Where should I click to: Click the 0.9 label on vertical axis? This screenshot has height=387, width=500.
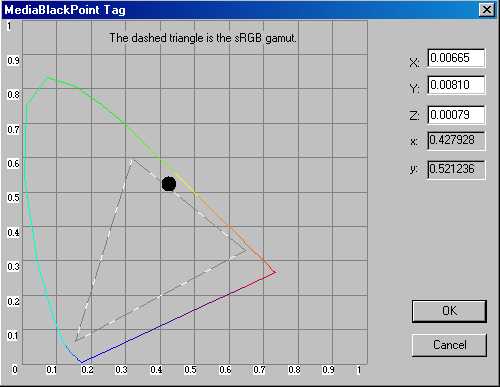(13, 61)
